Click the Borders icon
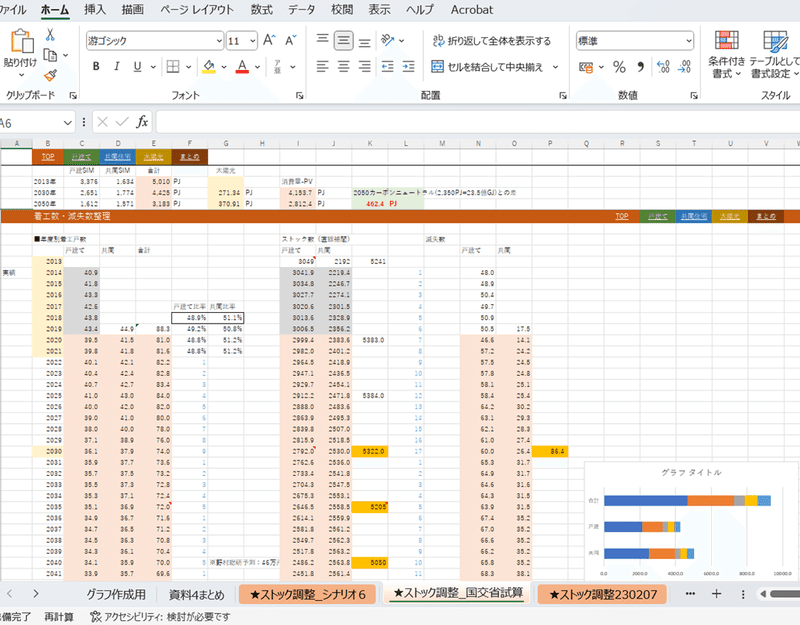Image resolution: width=800 pixels, height=625 pixels. tap(173, 66)
